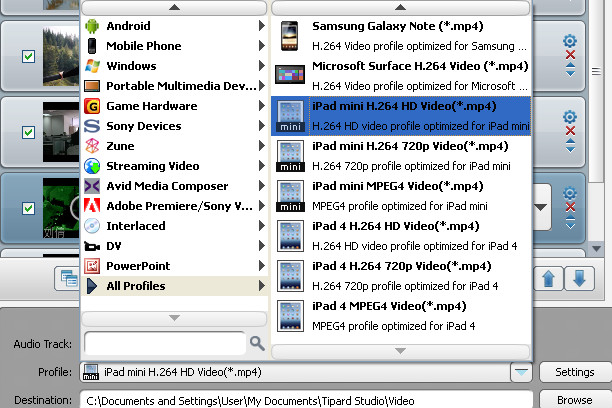Open the Settings button
This screenshot has height=408, width=612.
575,372
